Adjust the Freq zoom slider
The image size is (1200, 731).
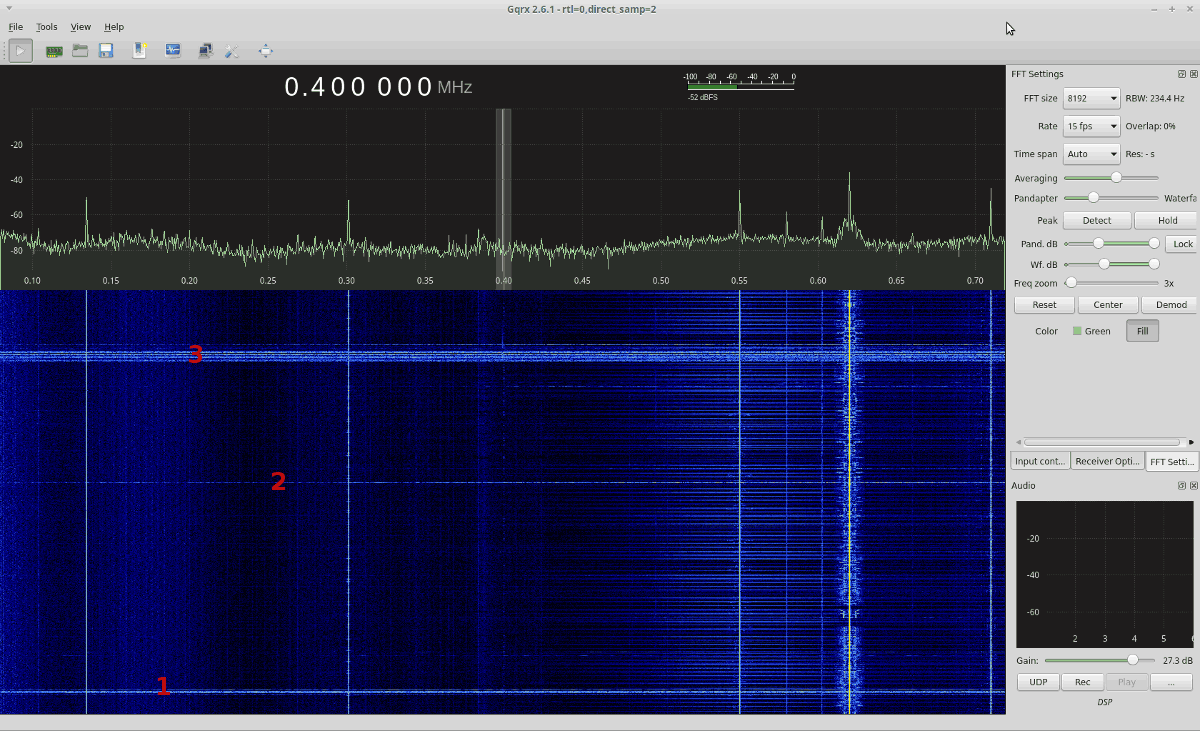pyautogui.click(x=1111, y=283)
